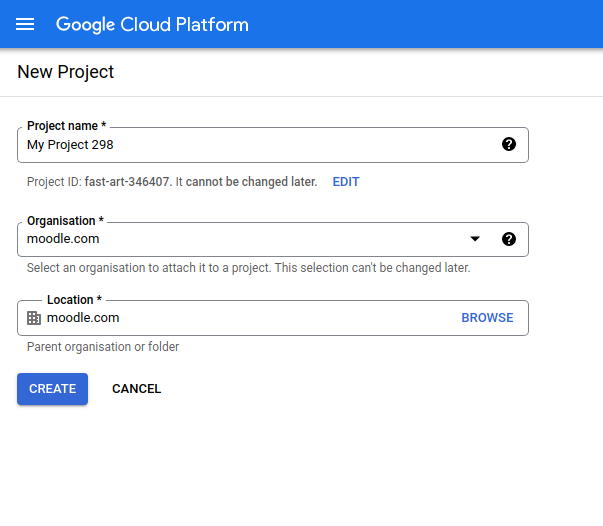This screenshot has height=526, width=603.
Task: Create the new project
Action: coord(52,389)
